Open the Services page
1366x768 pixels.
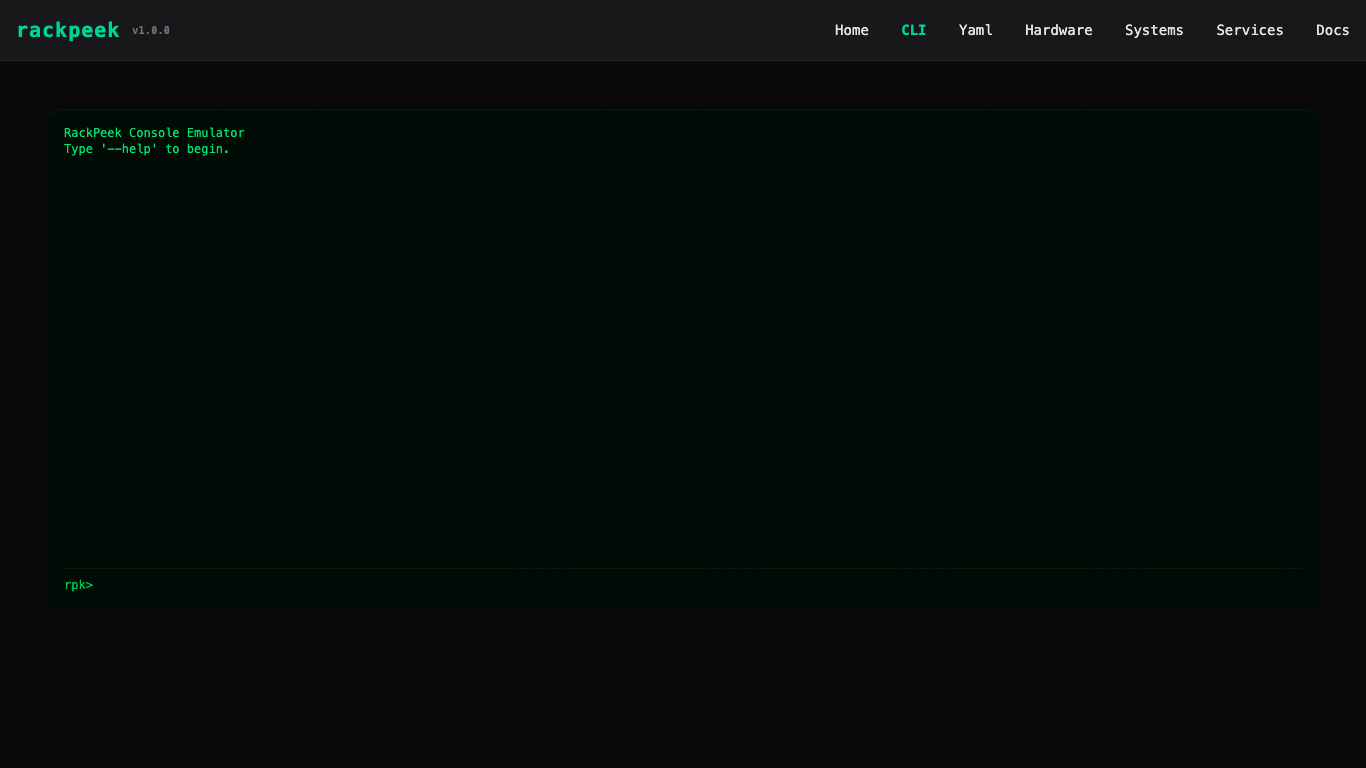[x=1249, y=30]
